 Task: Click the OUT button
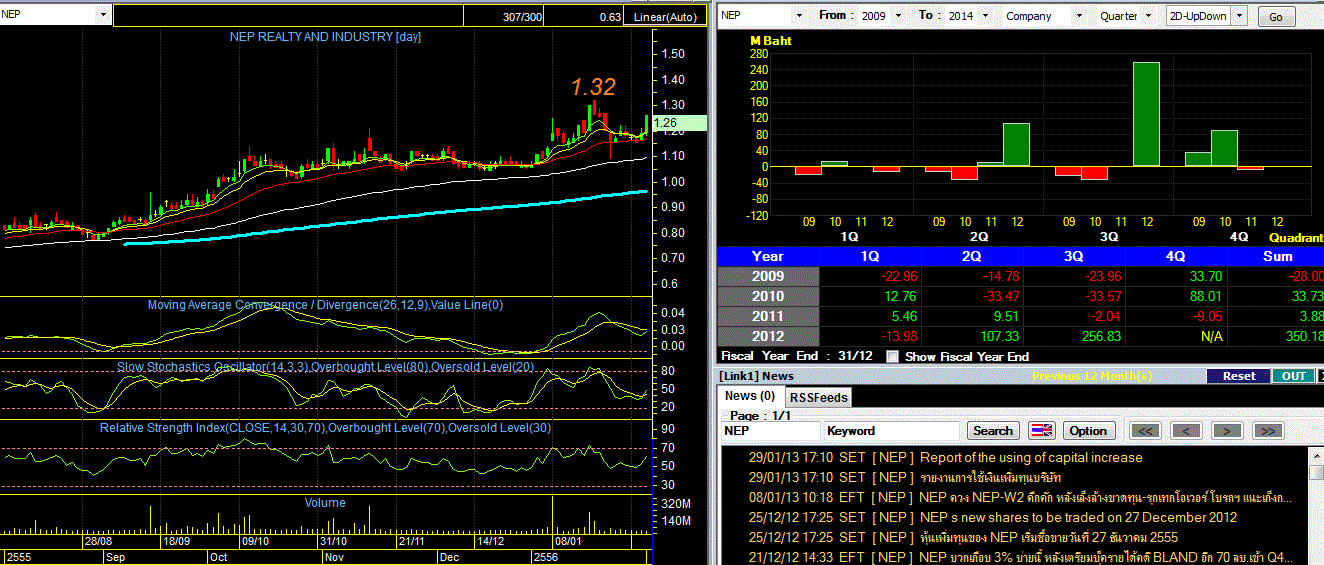tap(1293, 376)
